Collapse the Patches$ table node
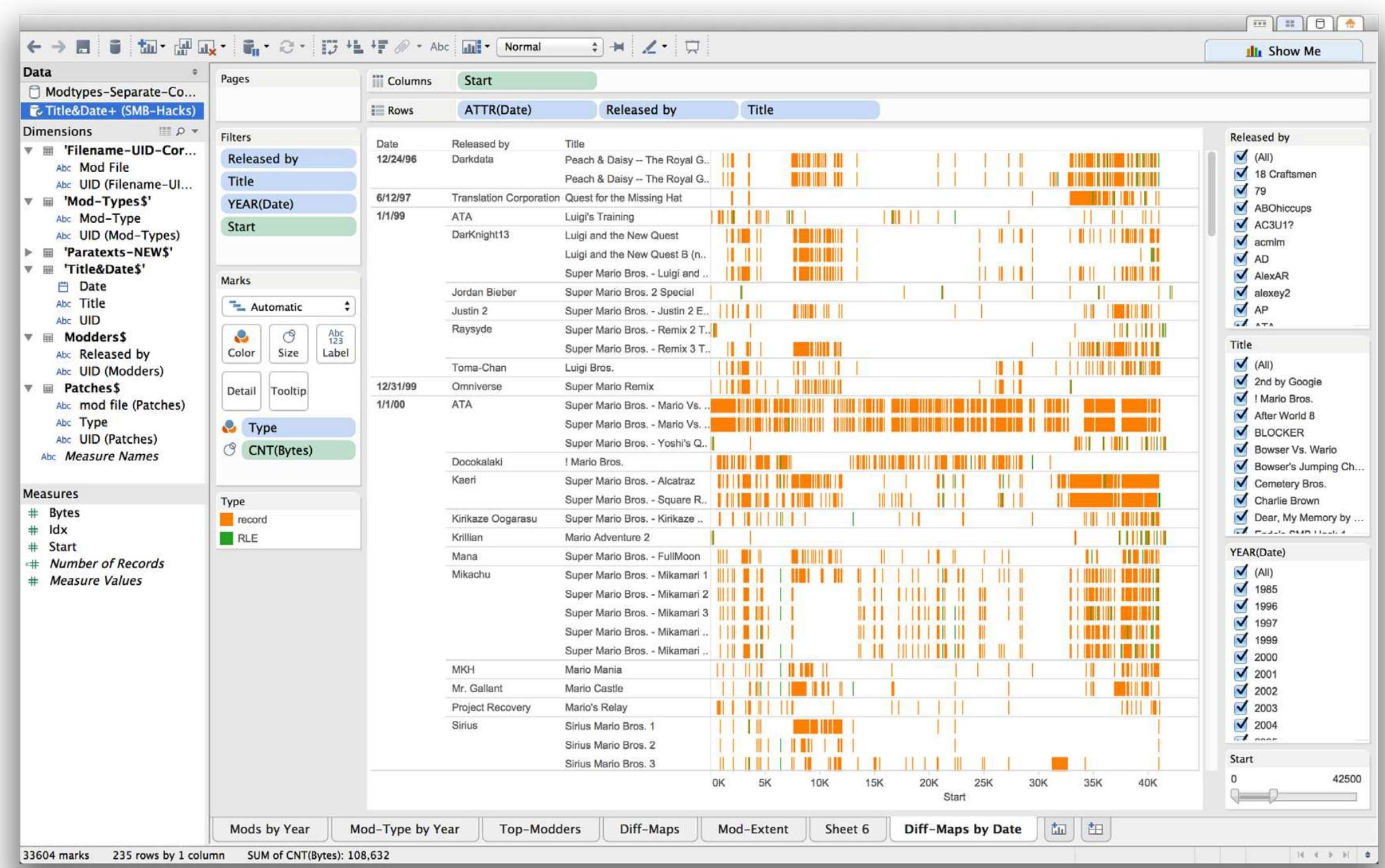 point(28,388)
